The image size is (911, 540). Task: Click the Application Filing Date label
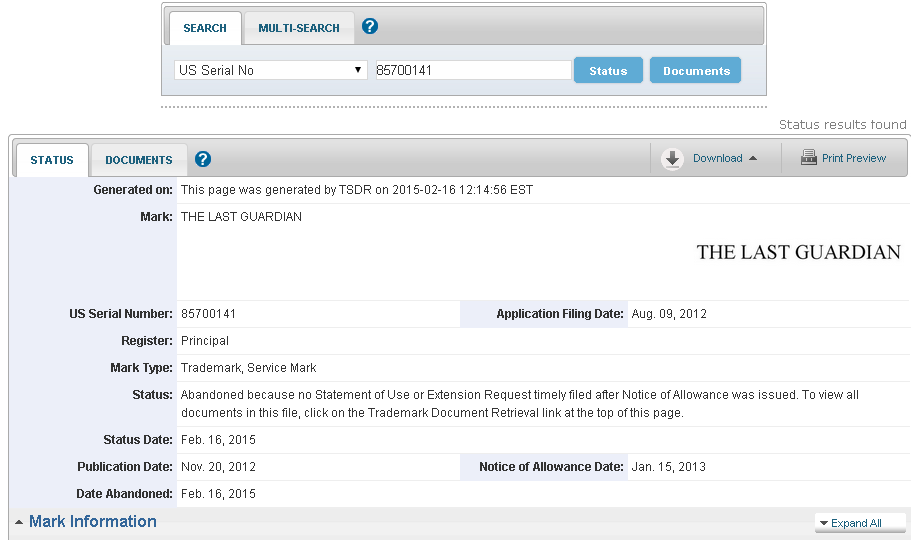(x=559, y=314)
